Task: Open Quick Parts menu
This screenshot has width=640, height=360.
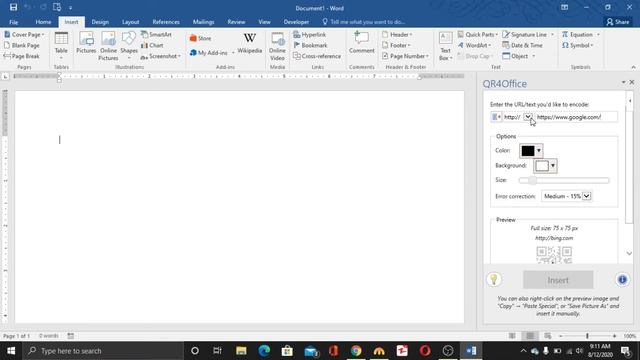Action: point(478,35)
